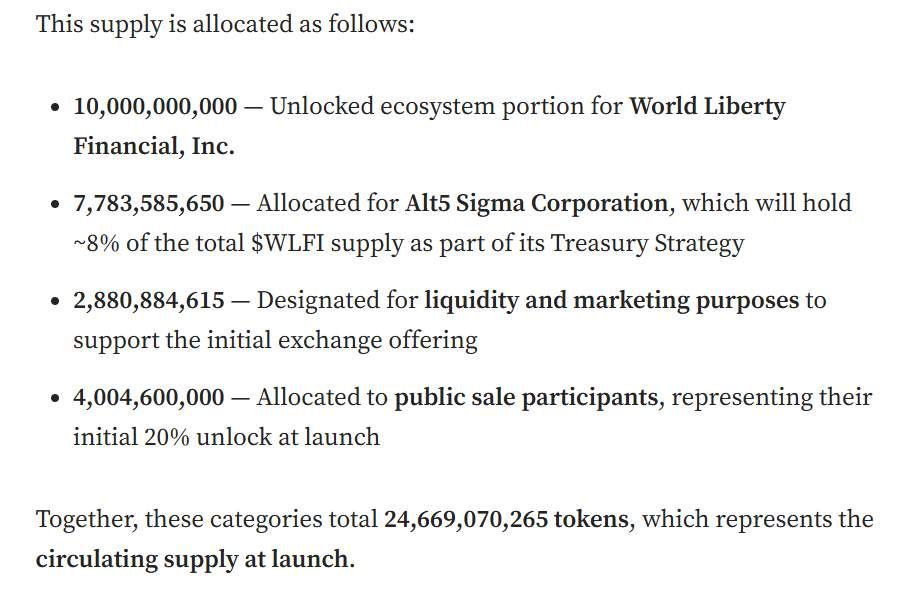Click the text initial 20% unlock at launch

coord(226,438)
